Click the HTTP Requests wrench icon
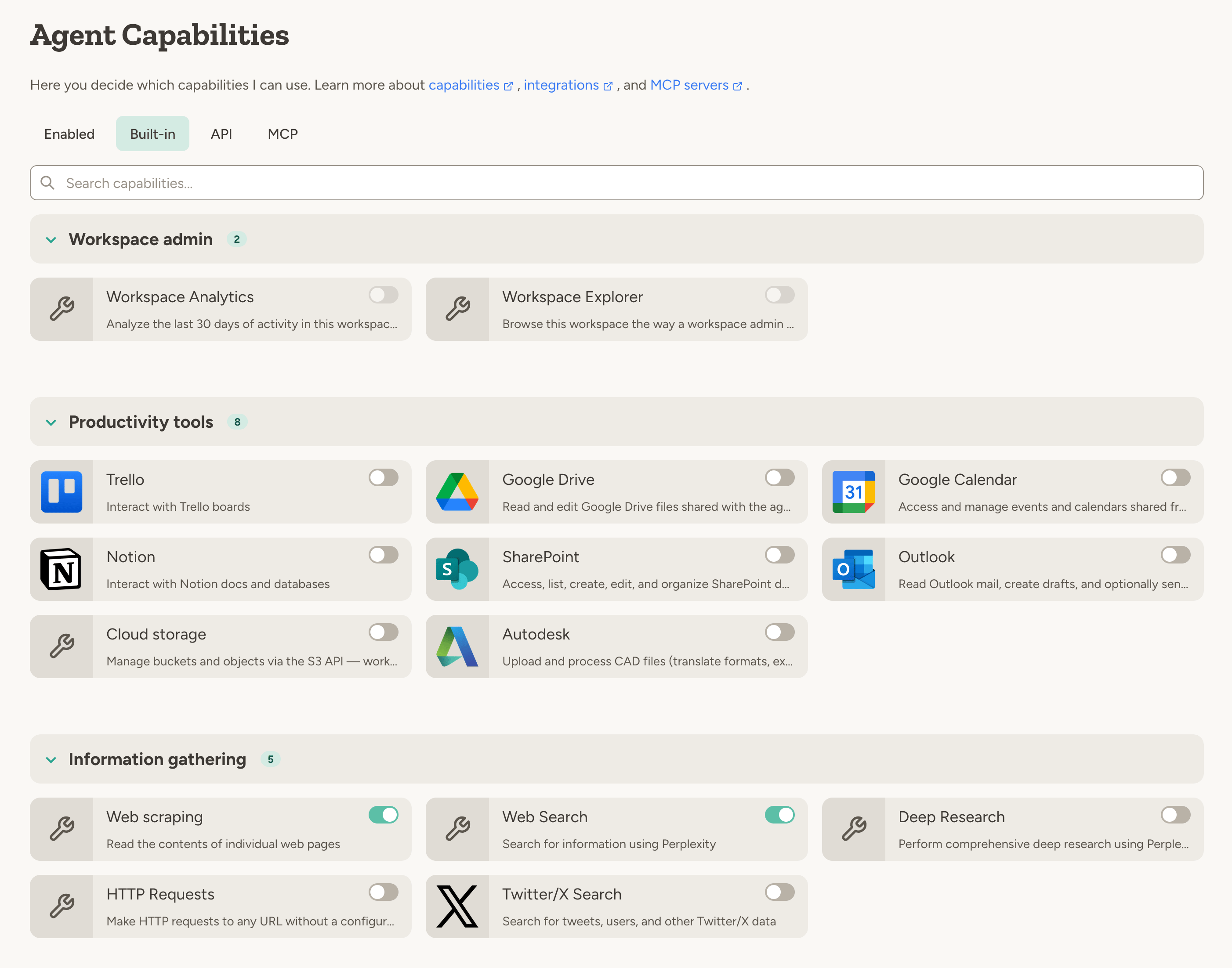This screenshot has width=1232, height=968. coord(62,906)
